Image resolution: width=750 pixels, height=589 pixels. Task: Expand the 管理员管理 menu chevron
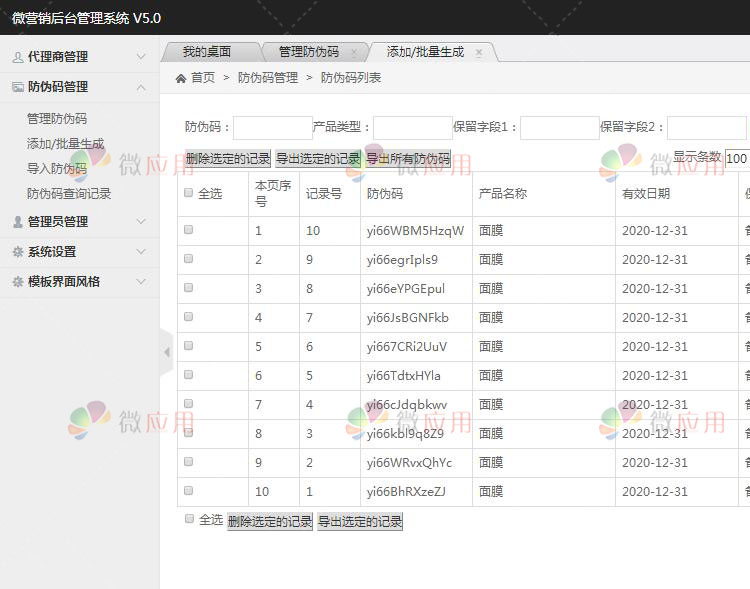click(141, 222)
